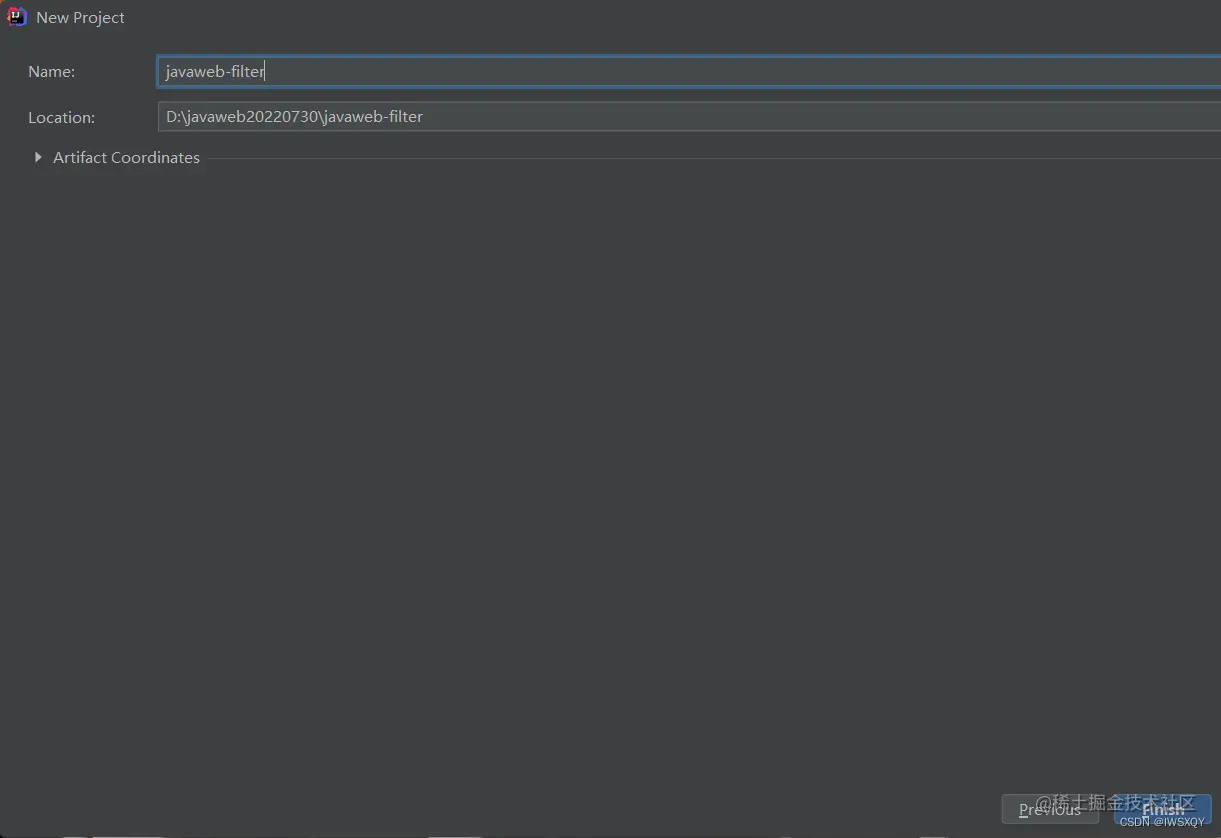This screenshot has width=1221, height=838.
Task: Expand the Artifact Coordinates section
Action: [x=38, y=157]
